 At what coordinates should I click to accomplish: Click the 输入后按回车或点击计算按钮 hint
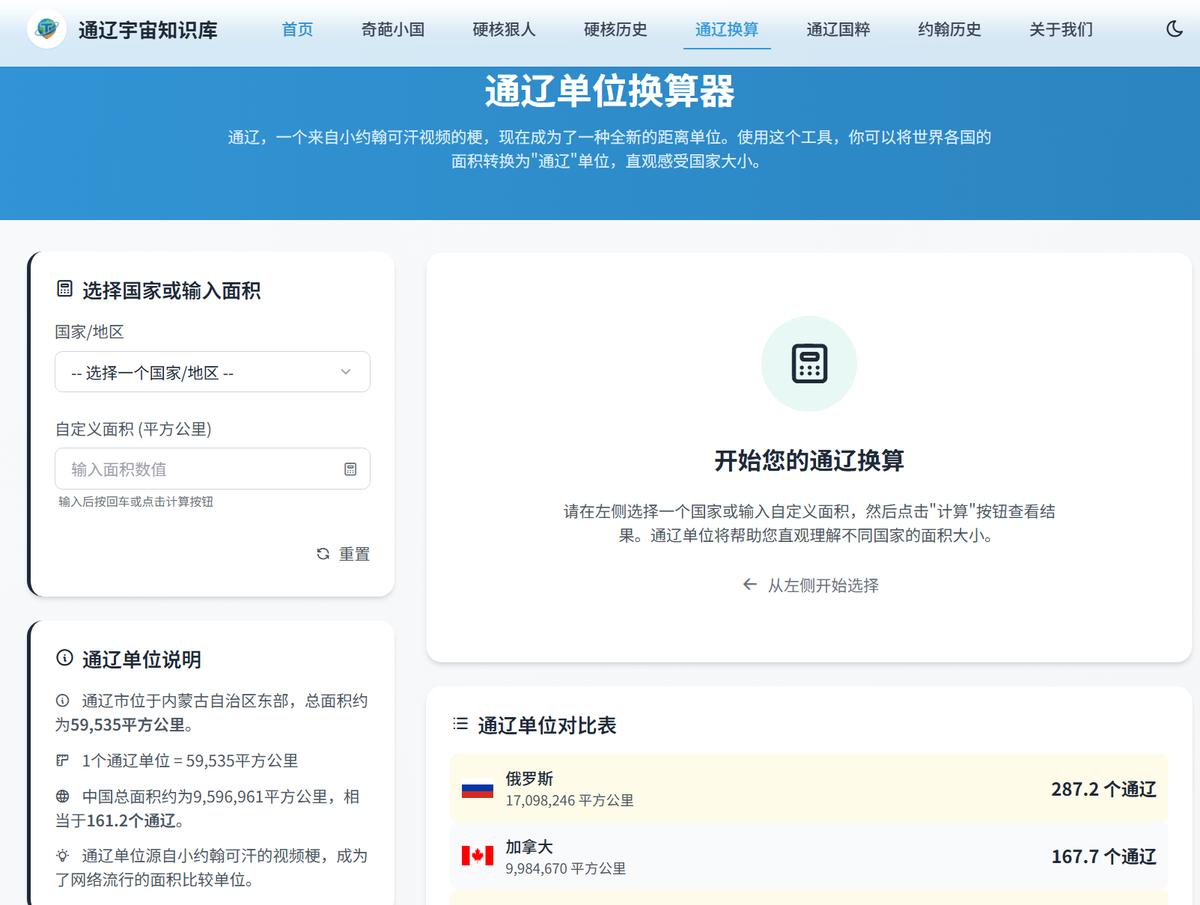click(136, 501)
